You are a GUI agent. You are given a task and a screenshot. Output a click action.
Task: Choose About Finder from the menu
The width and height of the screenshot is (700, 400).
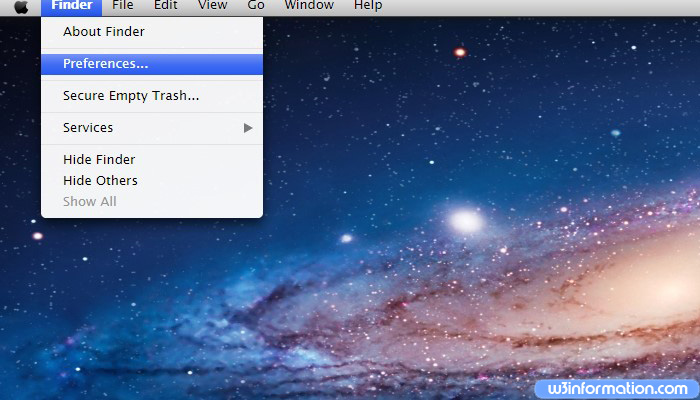pos(152,32)
